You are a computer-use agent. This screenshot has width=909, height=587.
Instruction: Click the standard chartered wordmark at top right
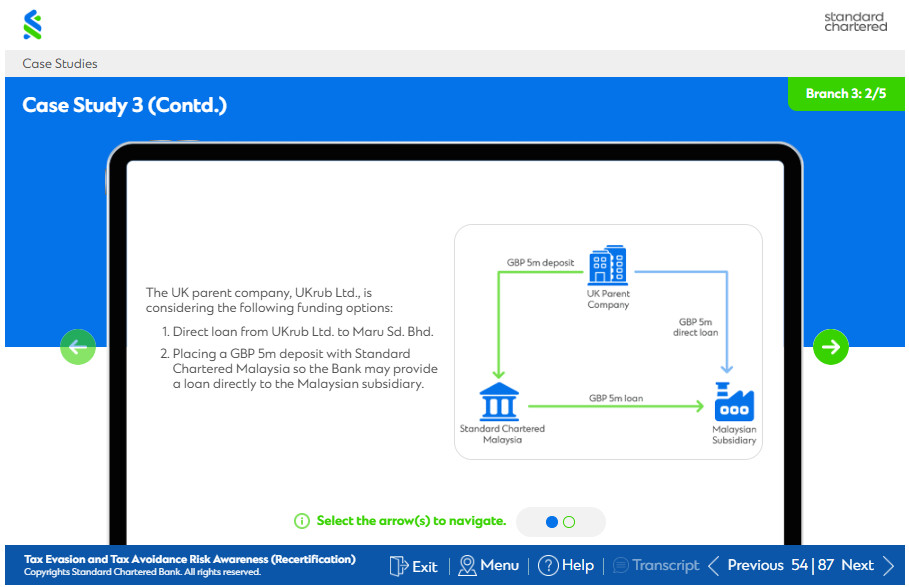[856, 21]
